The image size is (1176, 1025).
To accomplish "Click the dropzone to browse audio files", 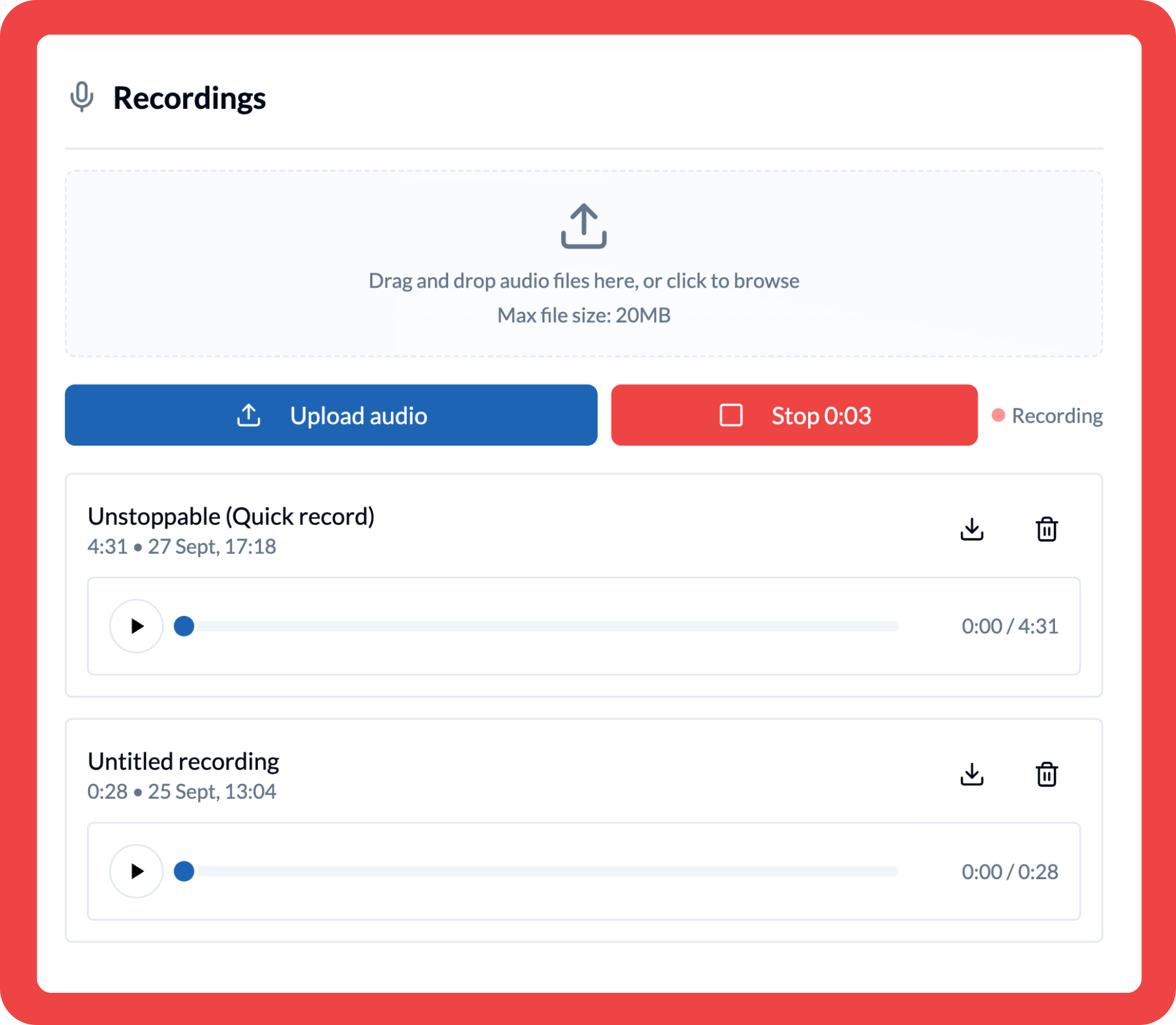I will 584,263.
